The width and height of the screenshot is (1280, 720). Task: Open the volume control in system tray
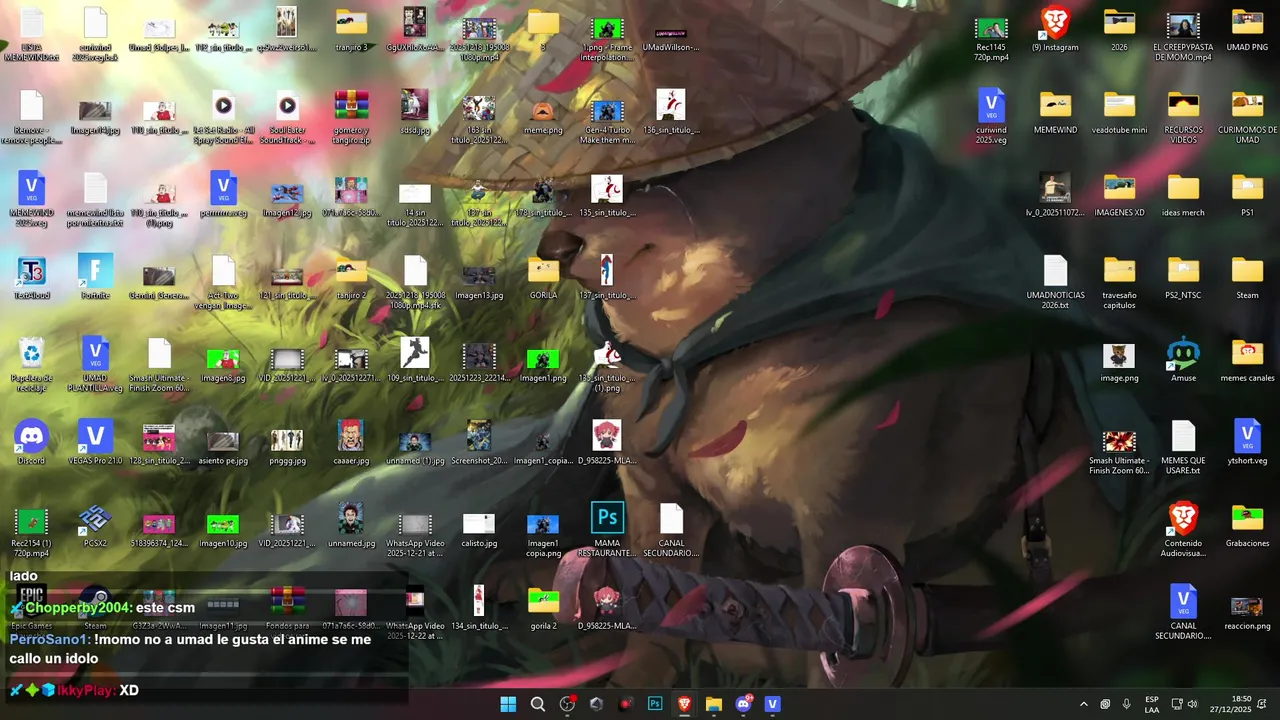(x=1192, y=704)
